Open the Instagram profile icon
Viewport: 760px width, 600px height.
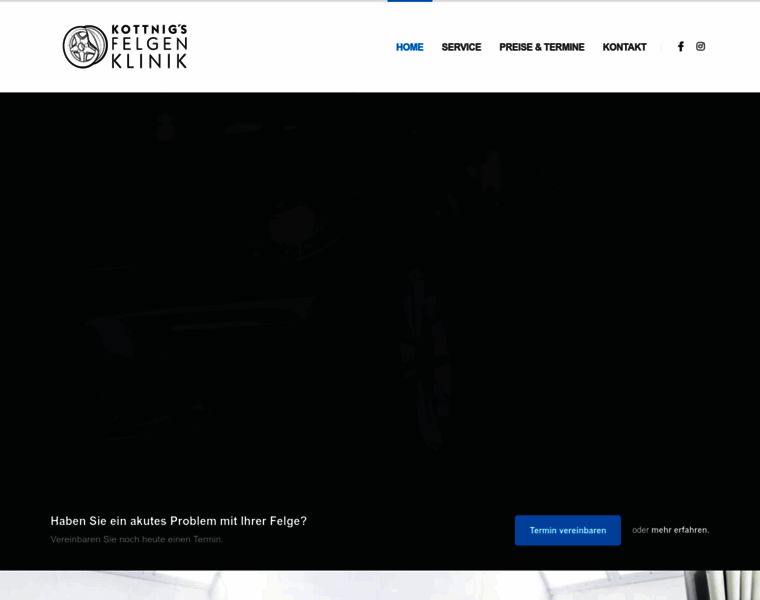click(x=700, y=47)
